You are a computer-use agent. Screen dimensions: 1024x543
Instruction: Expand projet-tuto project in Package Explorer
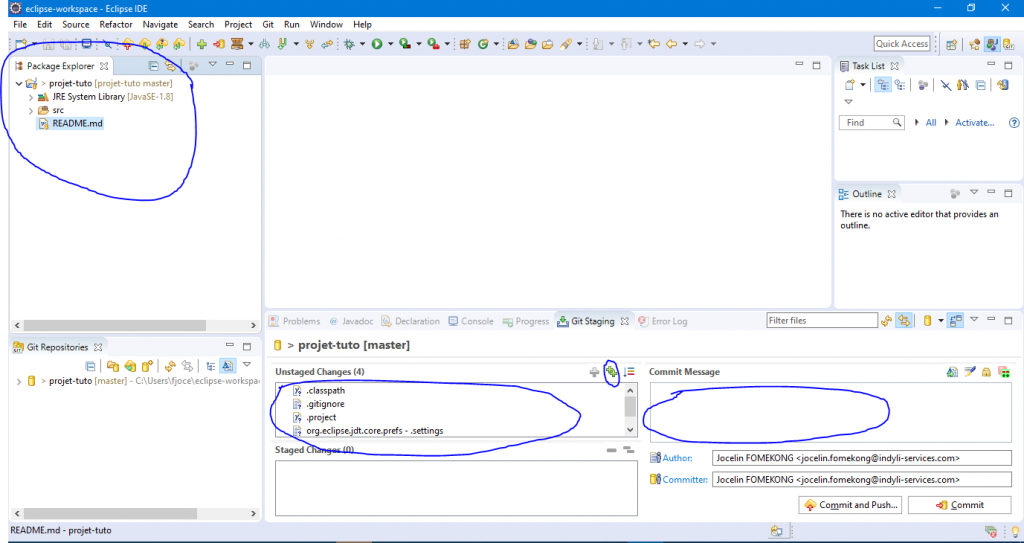click(19, 84)
